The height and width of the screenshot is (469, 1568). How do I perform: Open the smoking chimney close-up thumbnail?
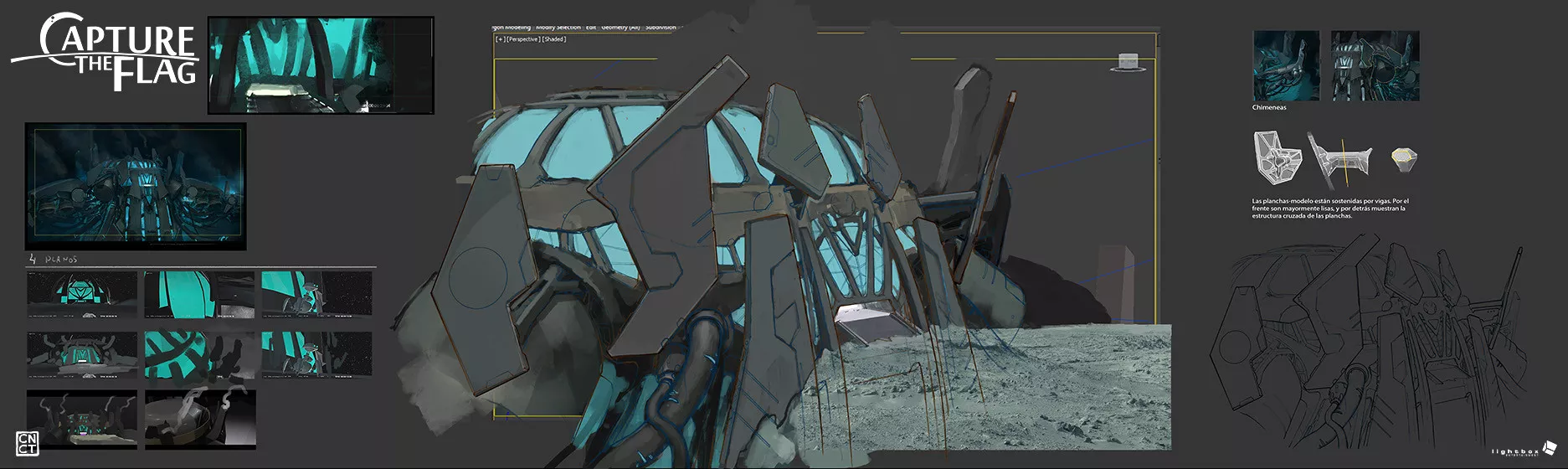[200, 419]
